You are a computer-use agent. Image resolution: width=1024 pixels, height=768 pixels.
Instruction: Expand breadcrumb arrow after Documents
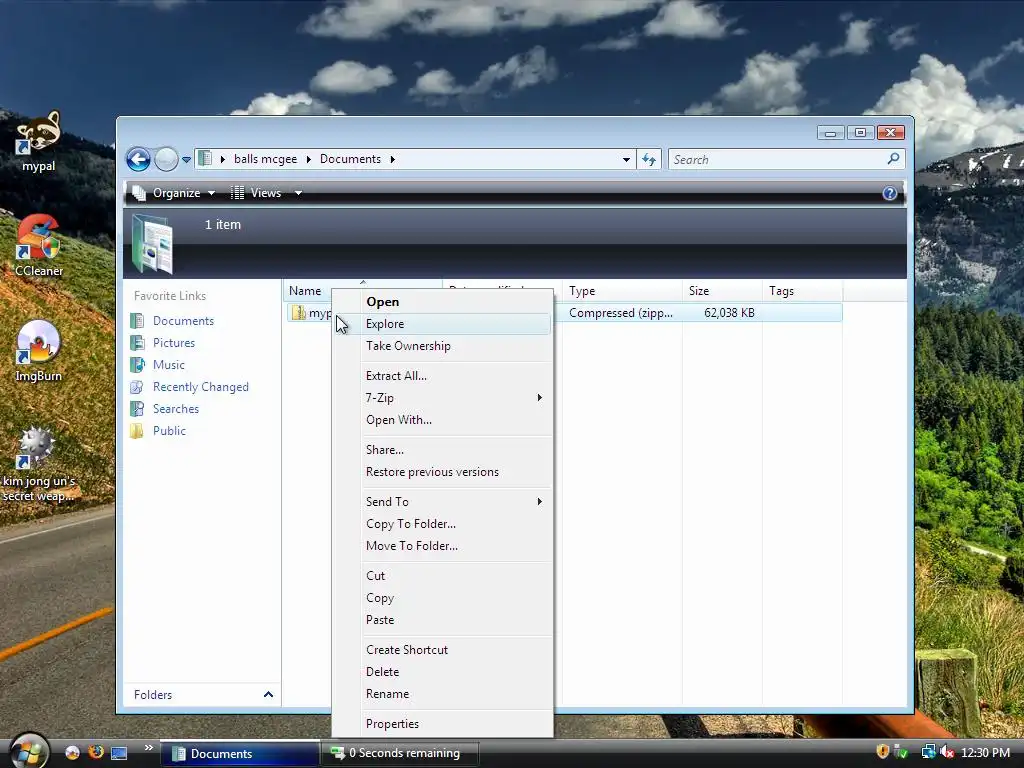392,159
